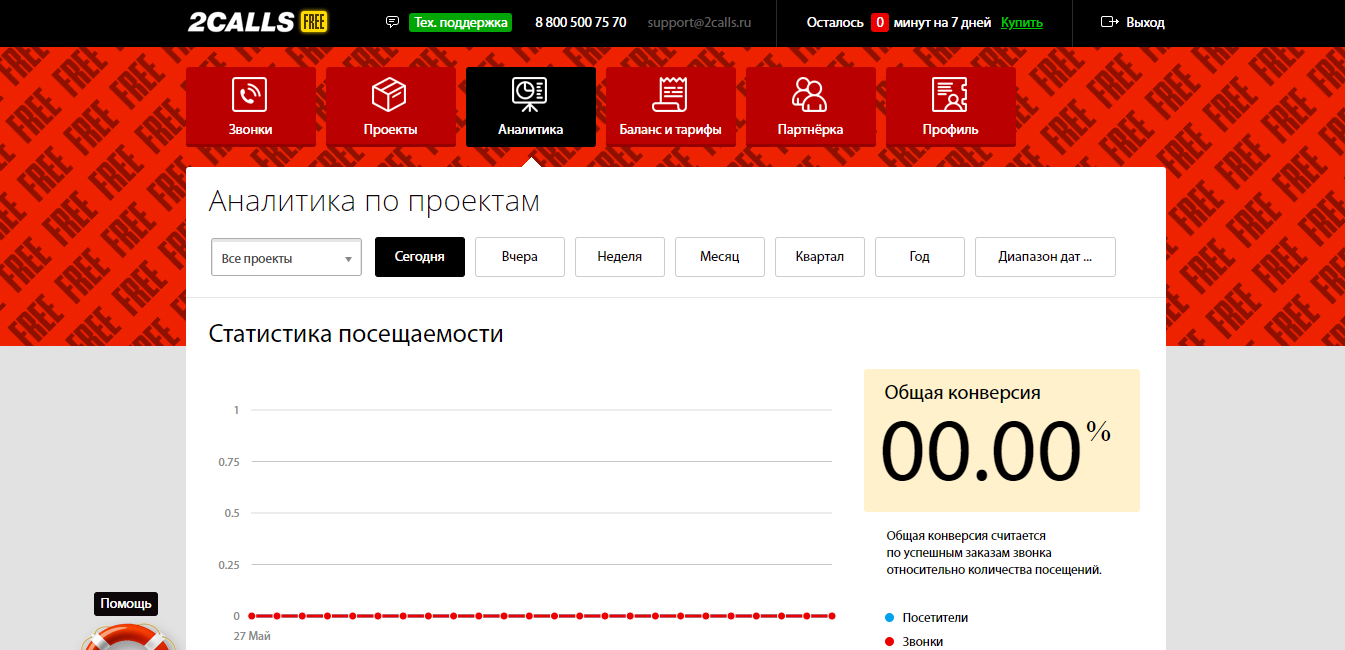Open the Все проекты dropdown
1345x650 pixels.
(286, 257)
